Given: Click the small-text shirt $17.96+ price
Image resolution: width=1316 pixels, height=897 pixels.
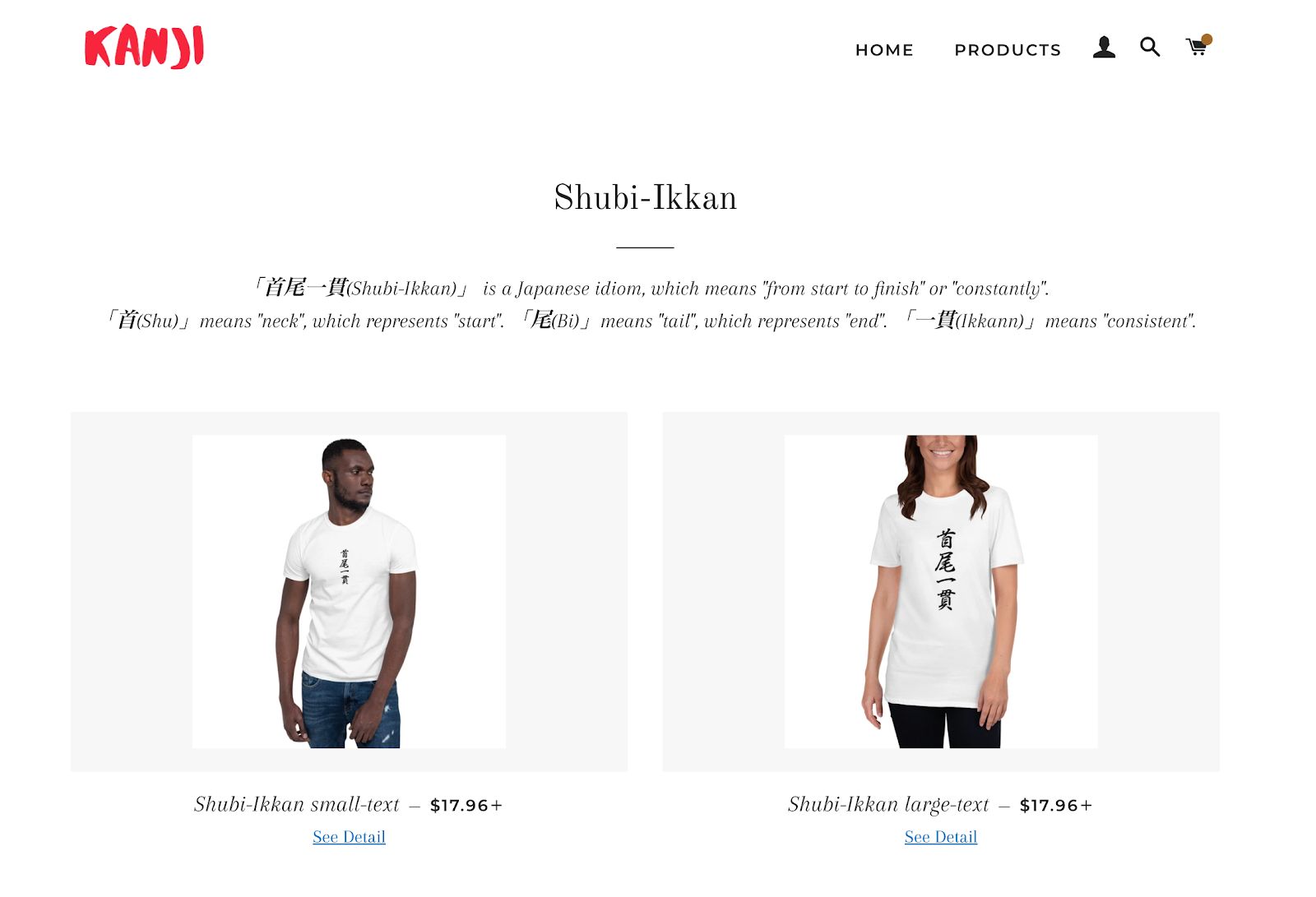Looking at the screenshot, I should point(466,806).
